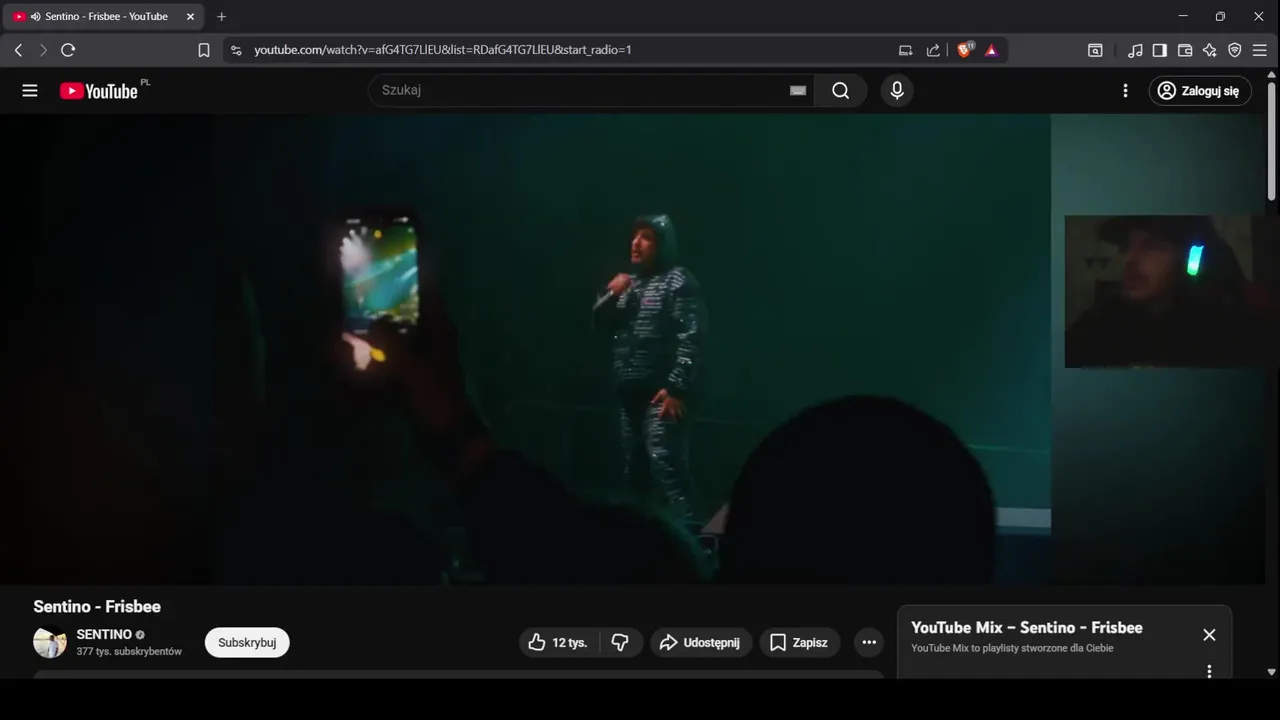Open Brave VPN shield icon
Image resolution: width=1280 pixels, height=720 pixels.
[x=1235, y=50]
